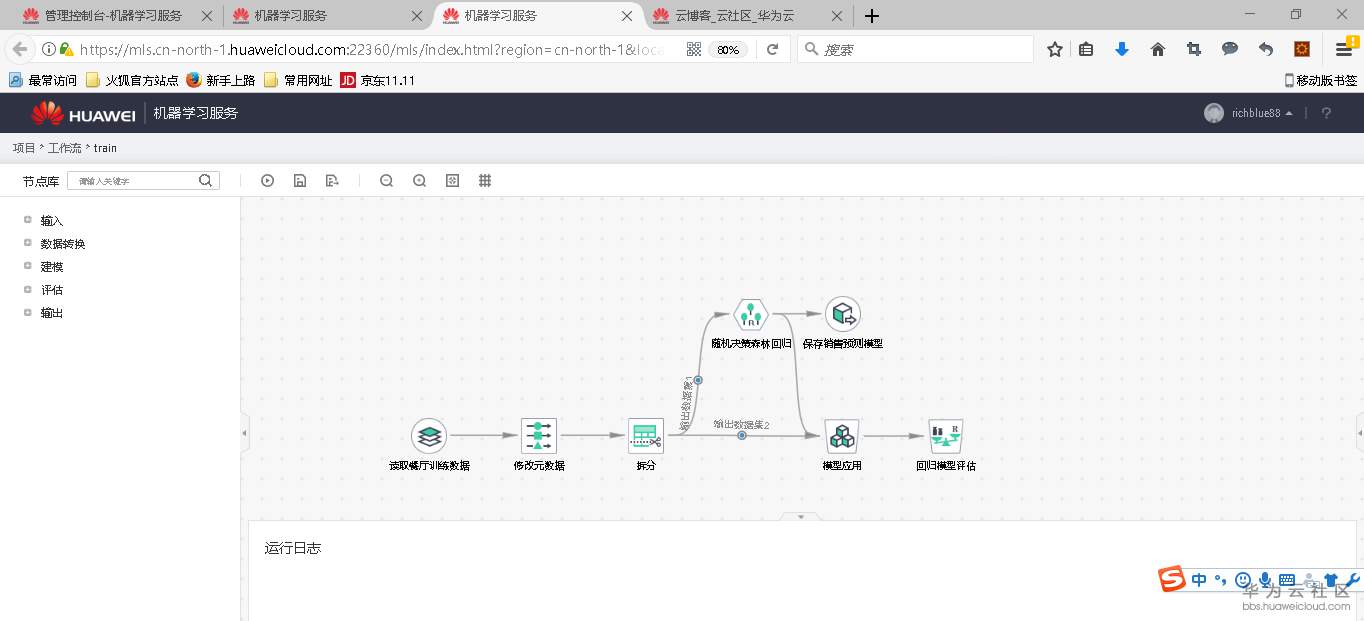Run the workflow using the play icon
Viewport: 1364px width, 621px height.
(x=267, y=180)
